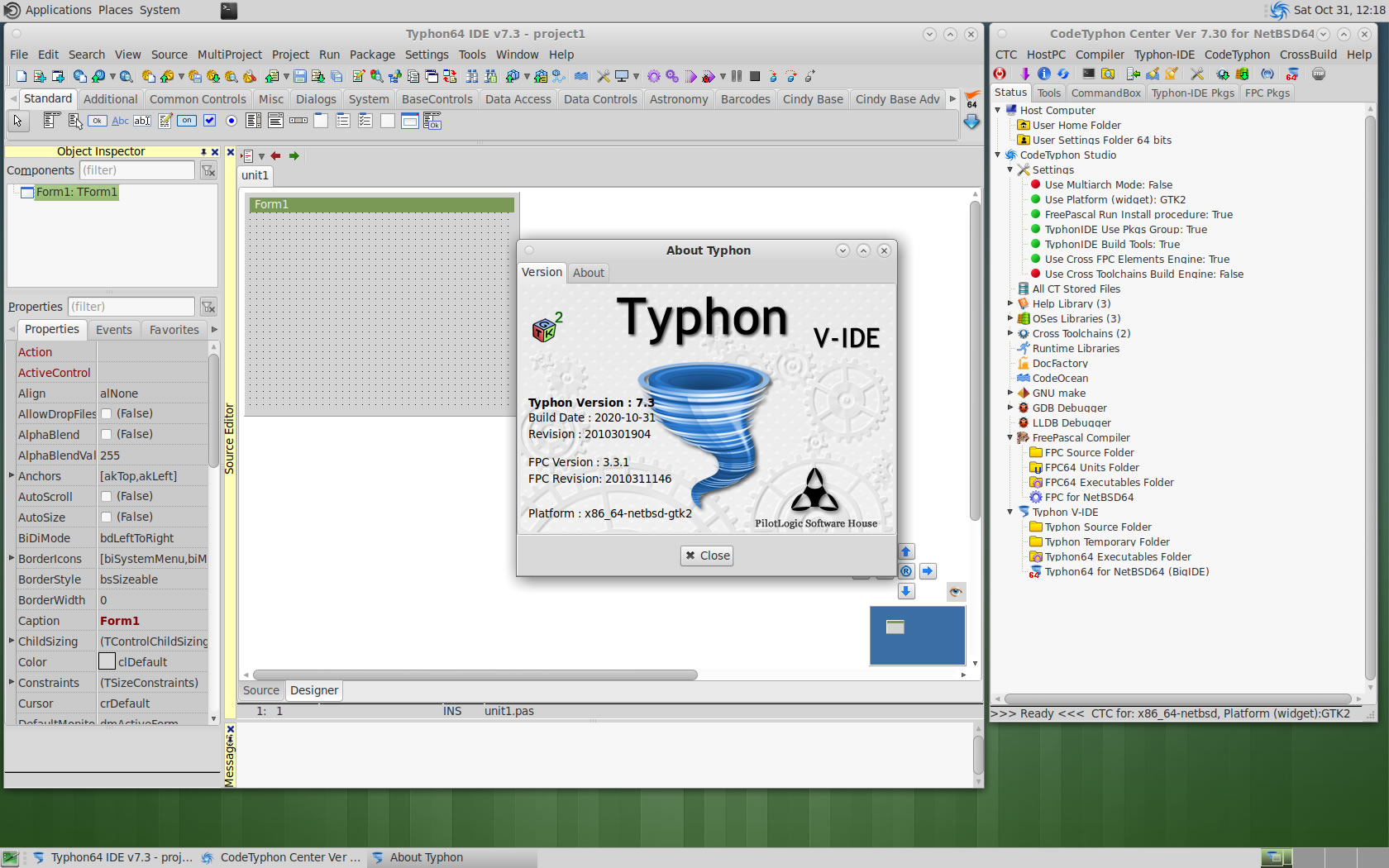Collapse the FreePascal Compiler node
This screenshot has width=1389, height=868.
point(1010,437)
